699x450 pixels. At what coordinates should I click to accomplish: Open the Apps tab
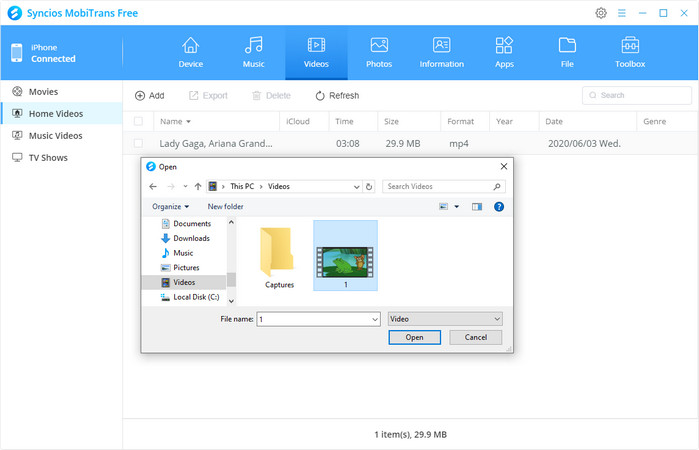tap(504, 53)
